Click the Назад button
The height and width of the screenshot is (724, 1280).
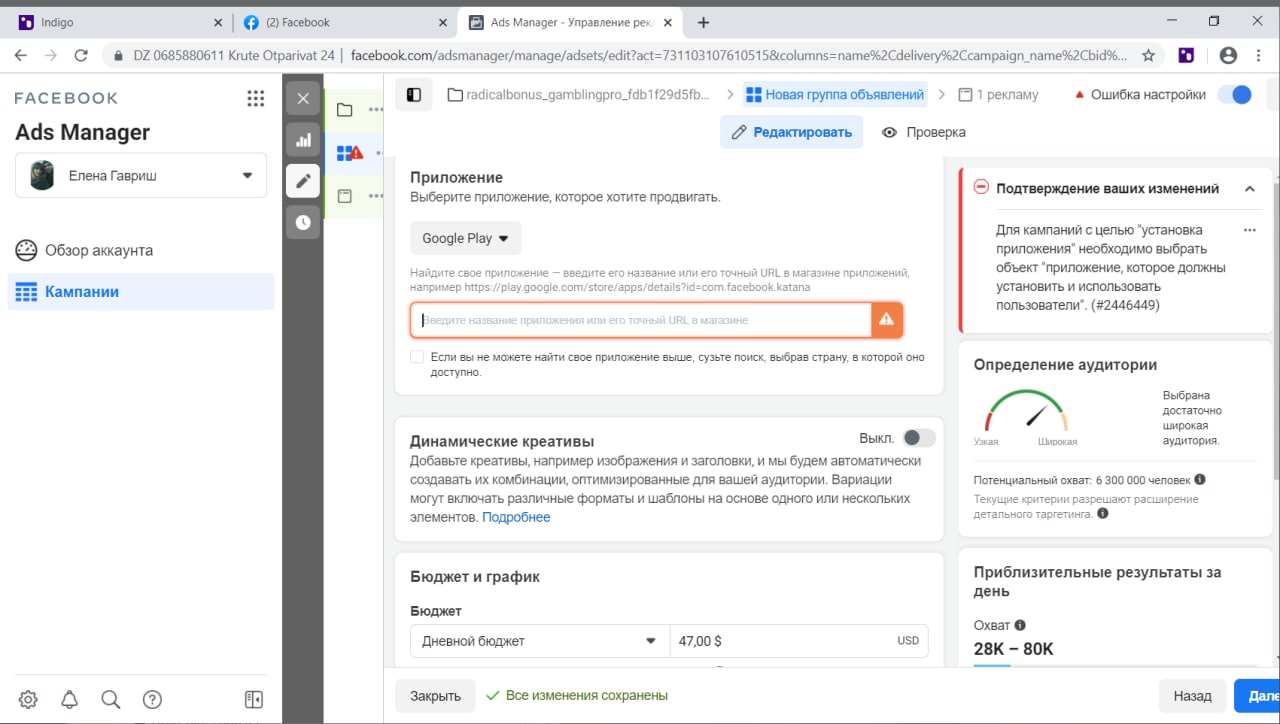point(1192,696)
